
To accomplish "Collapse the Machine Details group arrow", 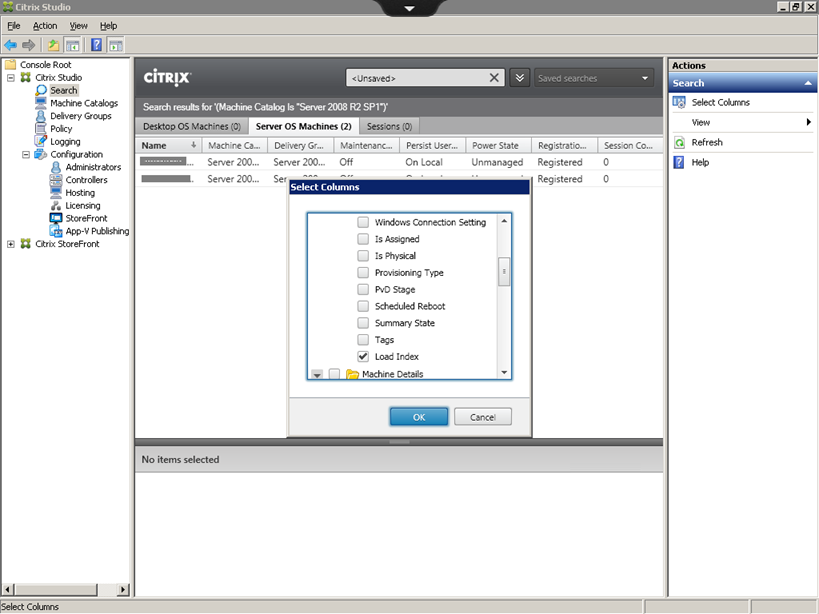I will tap(317, 374).
